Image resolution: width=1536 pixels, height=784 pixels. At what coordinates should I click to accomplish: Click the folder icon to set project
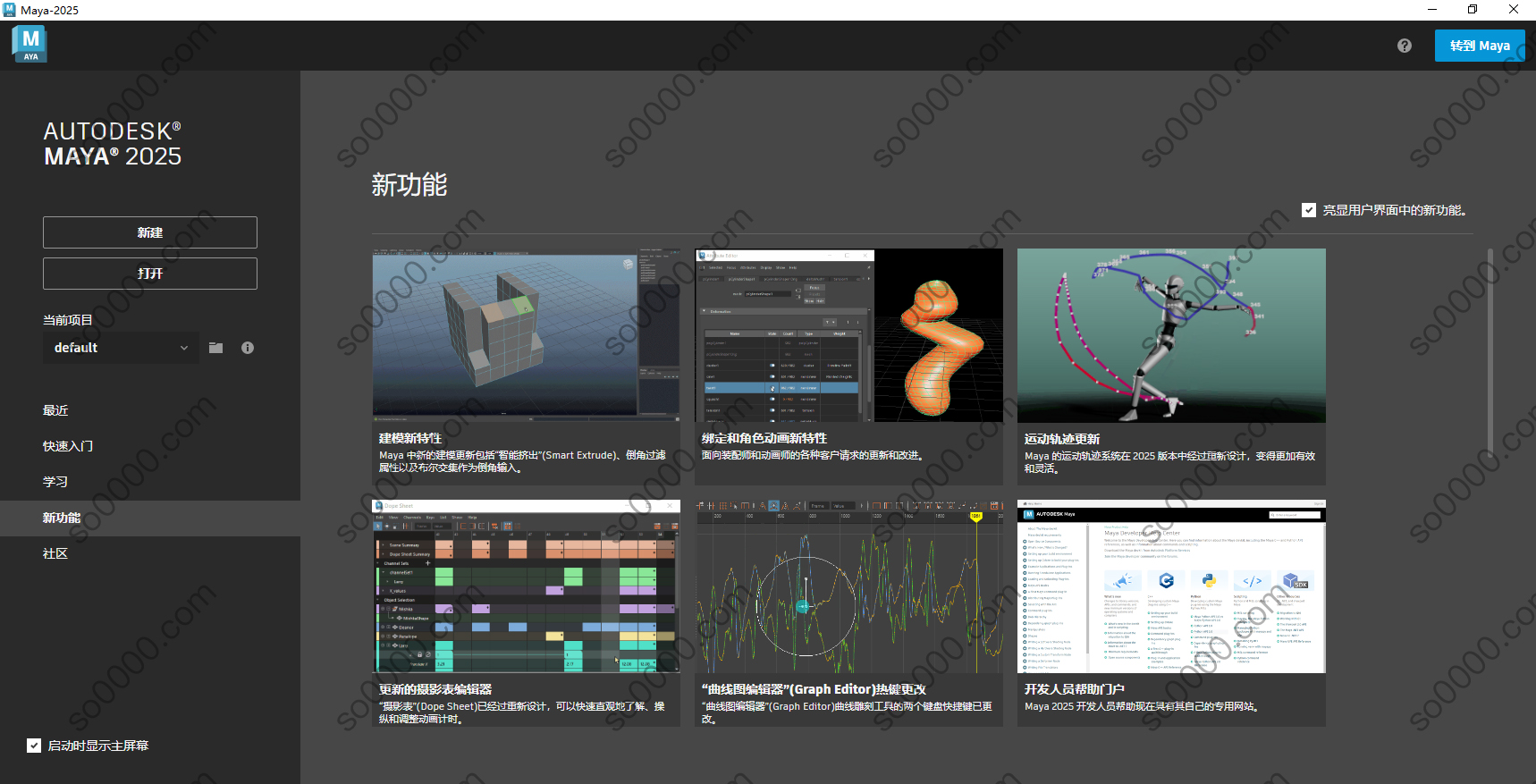(x=216, y=348)
